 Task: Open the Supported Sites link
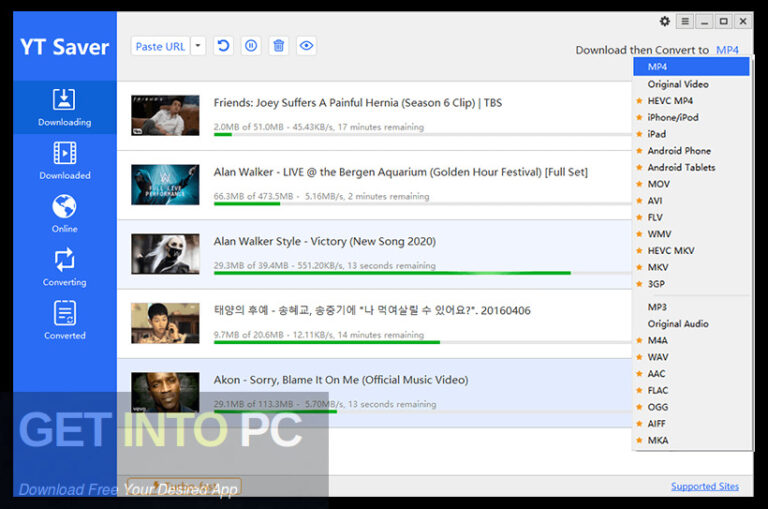pyautogui.click(x=705, y=486)
